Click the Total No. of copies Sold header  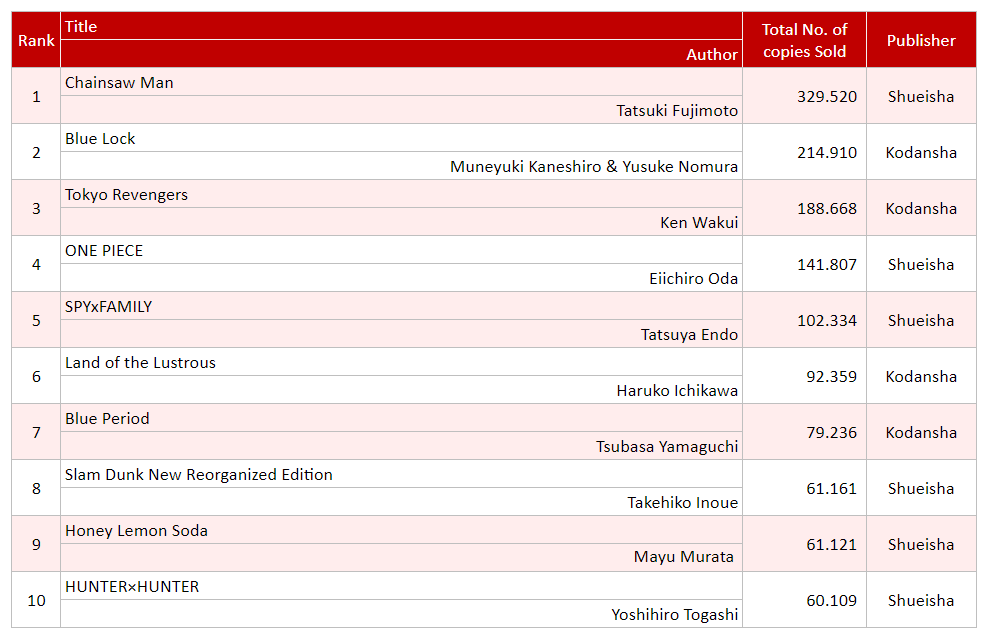804,40
